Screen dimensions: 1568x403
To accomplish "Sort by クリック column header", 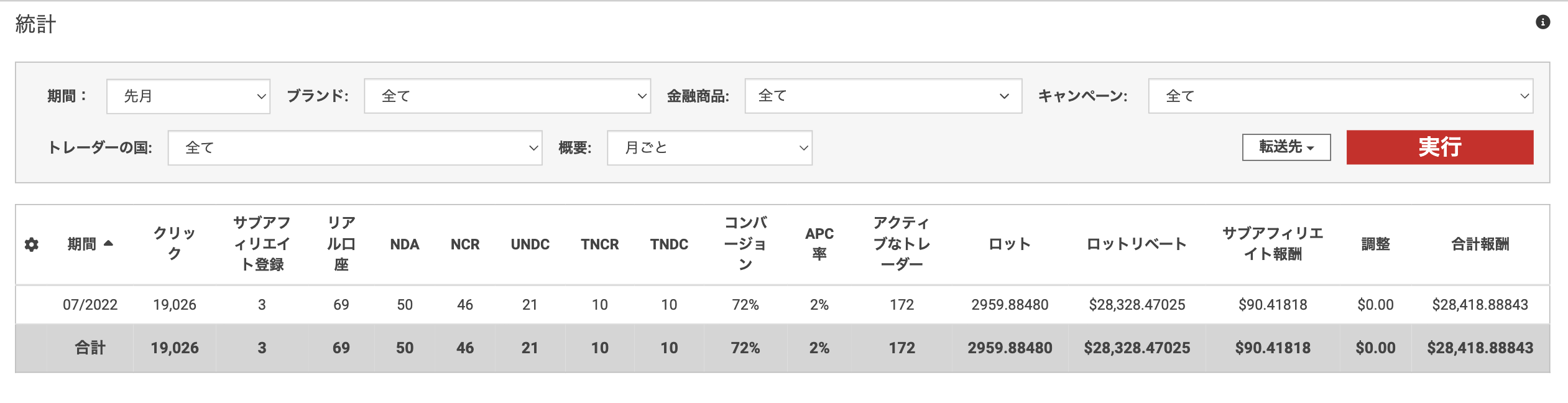I will (175, 243).
